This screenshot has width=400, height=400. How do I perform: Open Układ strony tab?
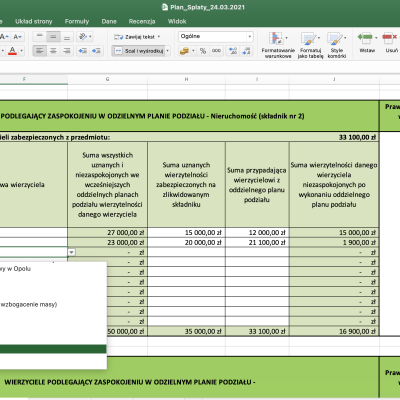tap(34, 21)
